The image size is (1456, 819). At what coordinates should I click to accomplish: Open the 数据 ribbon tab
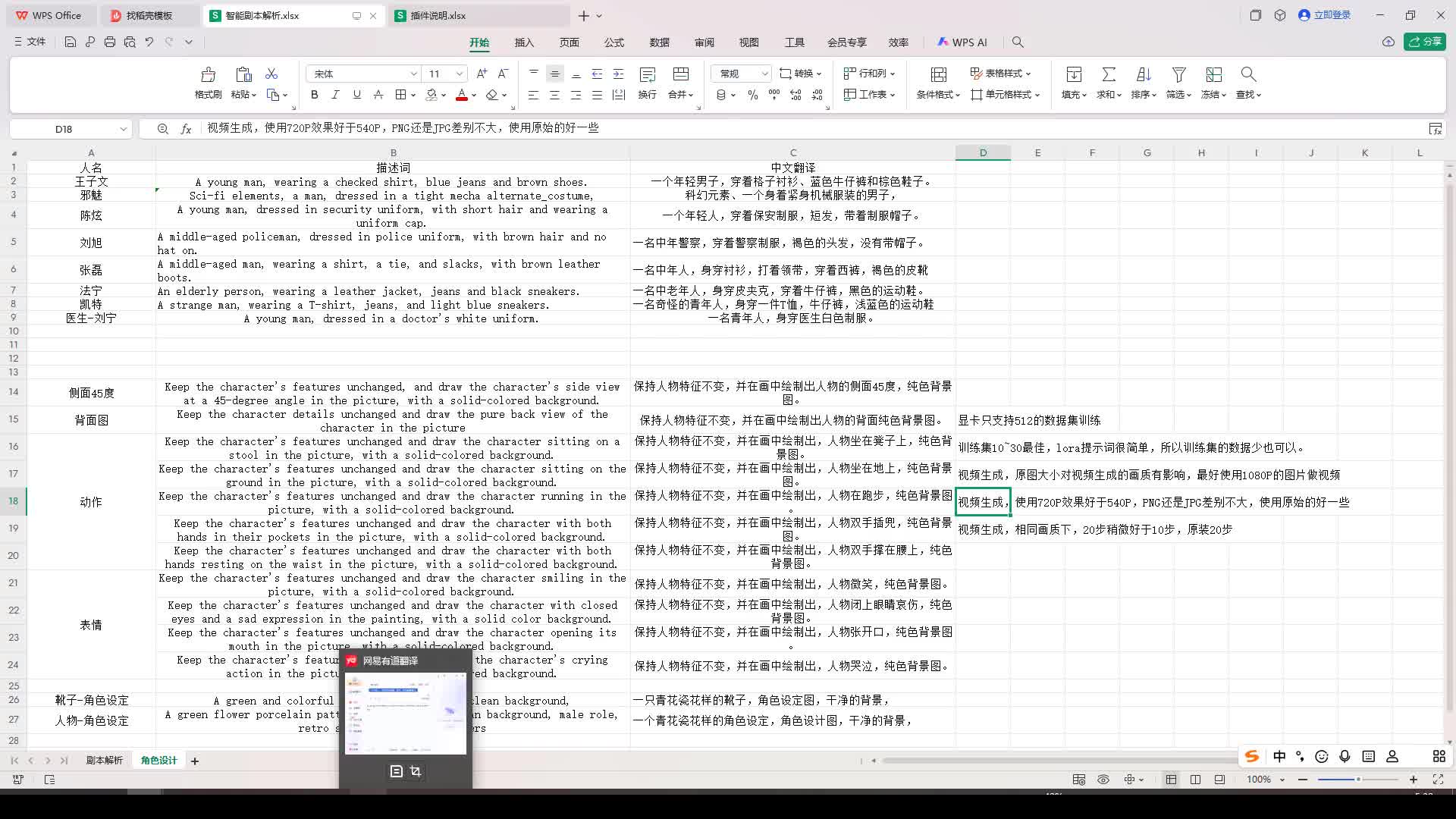pyautogui.click(x=659, y=42)
